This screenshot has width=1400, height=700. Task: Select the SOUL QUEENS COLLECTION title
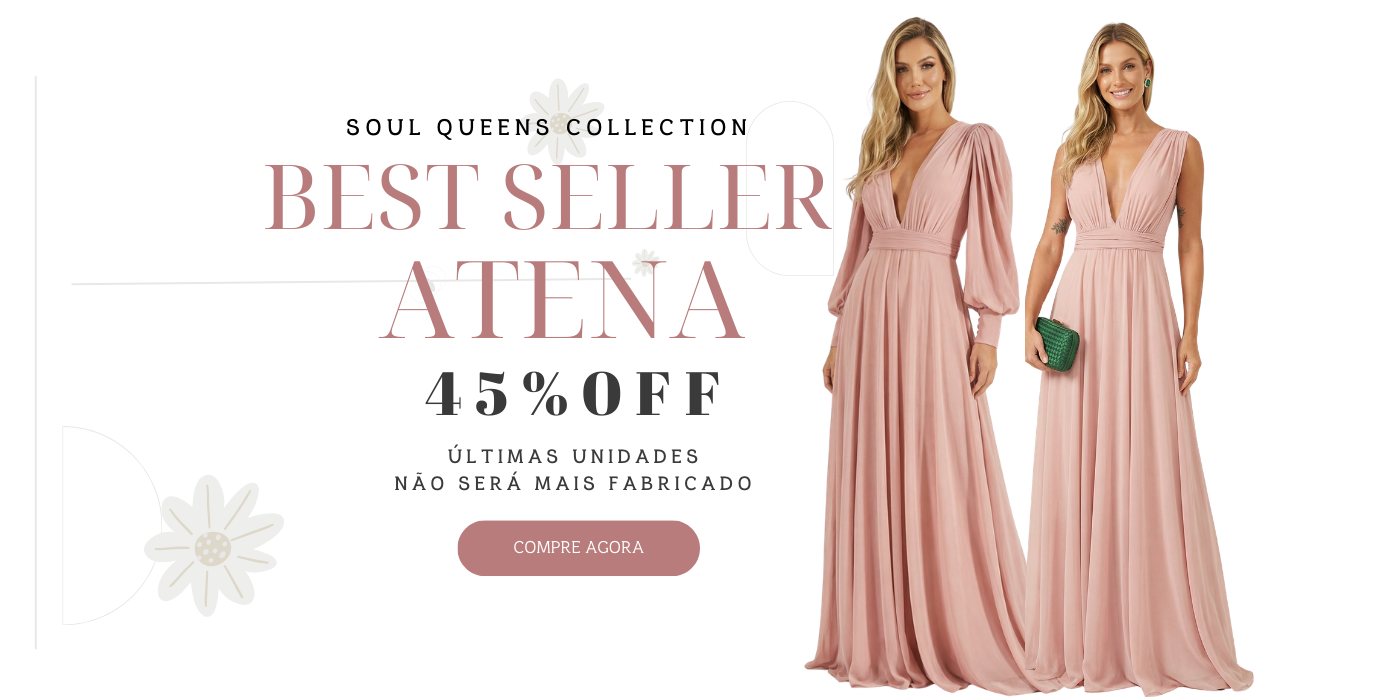tap(548, 128)
